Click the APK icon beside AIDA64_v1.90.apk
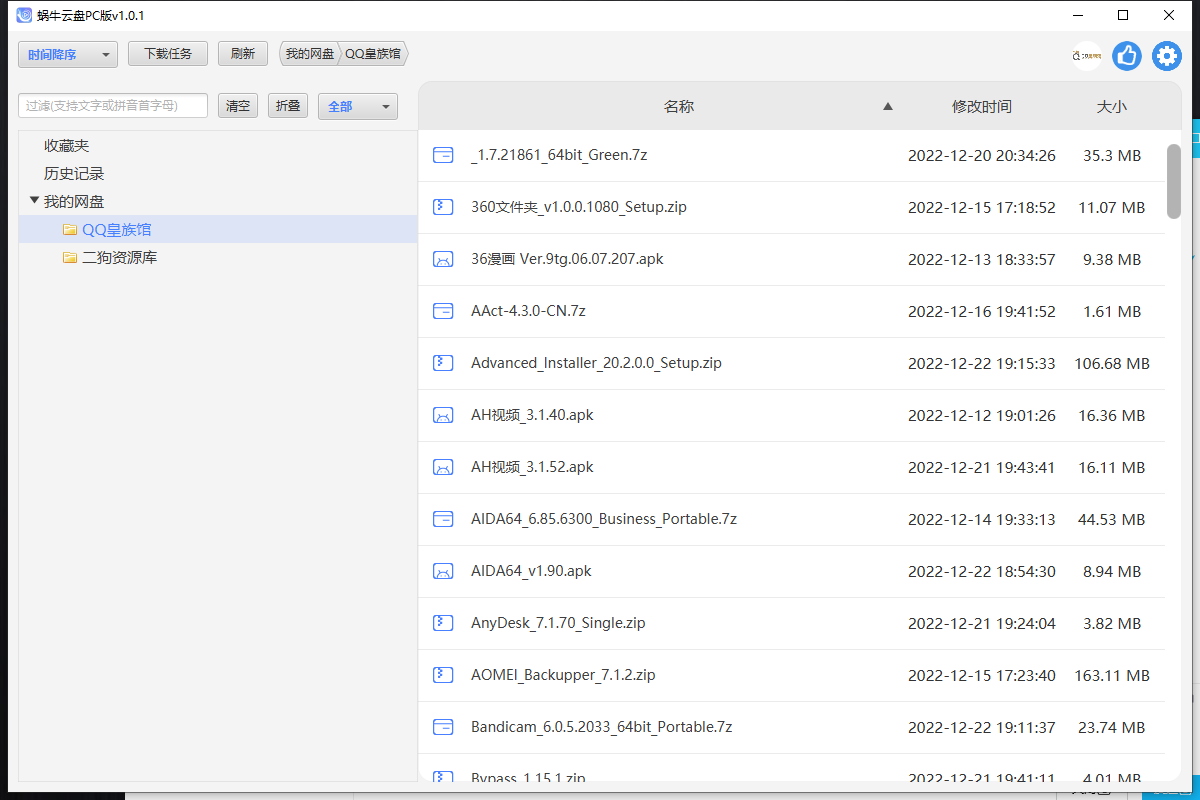This screenshot has width=1200, height=800. coord(443,570)
